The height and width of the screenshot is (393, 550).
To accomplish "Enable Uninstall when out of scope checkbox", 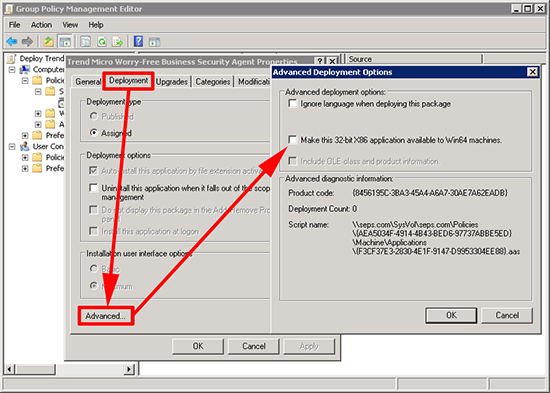I will click(x=93, y=188).
